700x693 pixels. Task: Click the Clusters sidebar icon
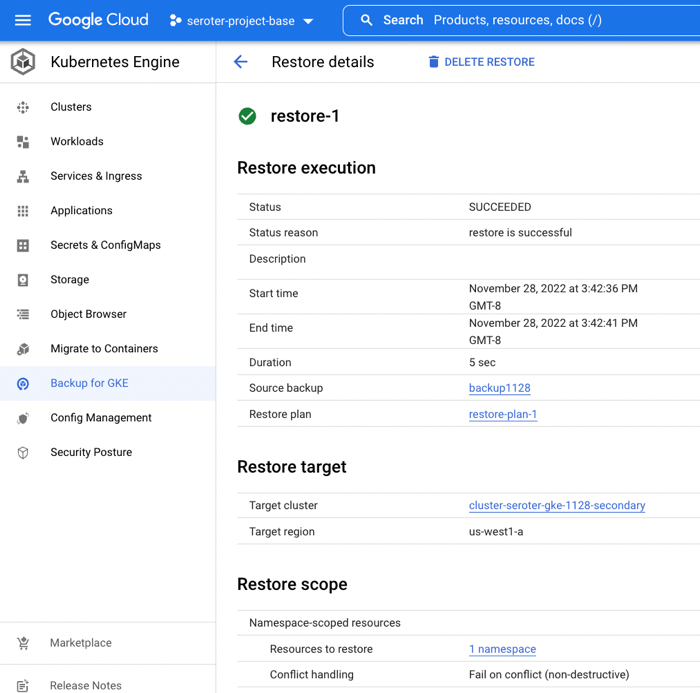pyautogui.click(x=23, y=107)
